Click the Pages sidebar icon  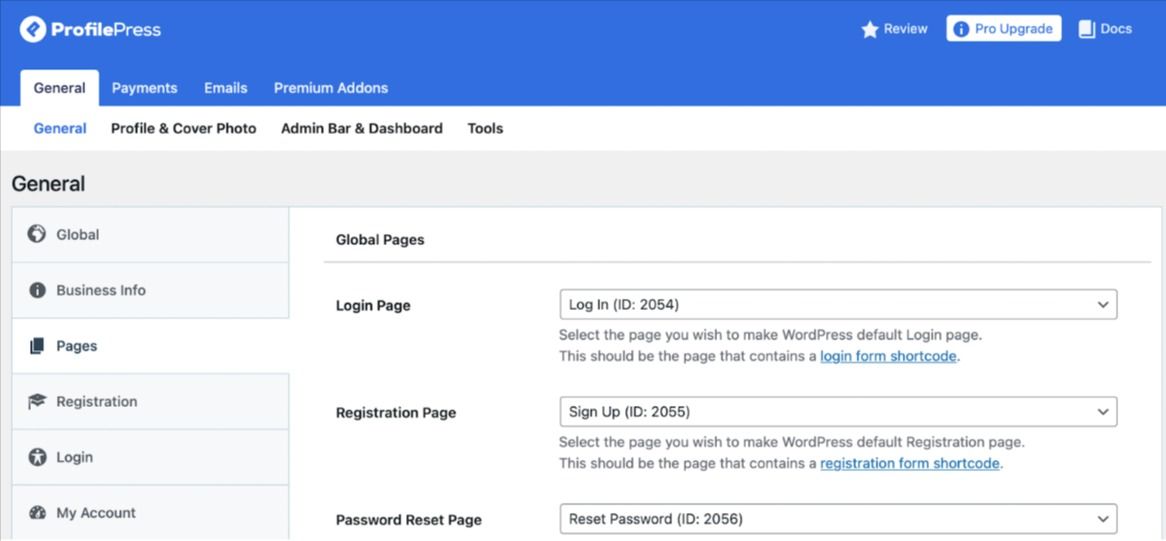pyautogui.click(x=37, y=346)
